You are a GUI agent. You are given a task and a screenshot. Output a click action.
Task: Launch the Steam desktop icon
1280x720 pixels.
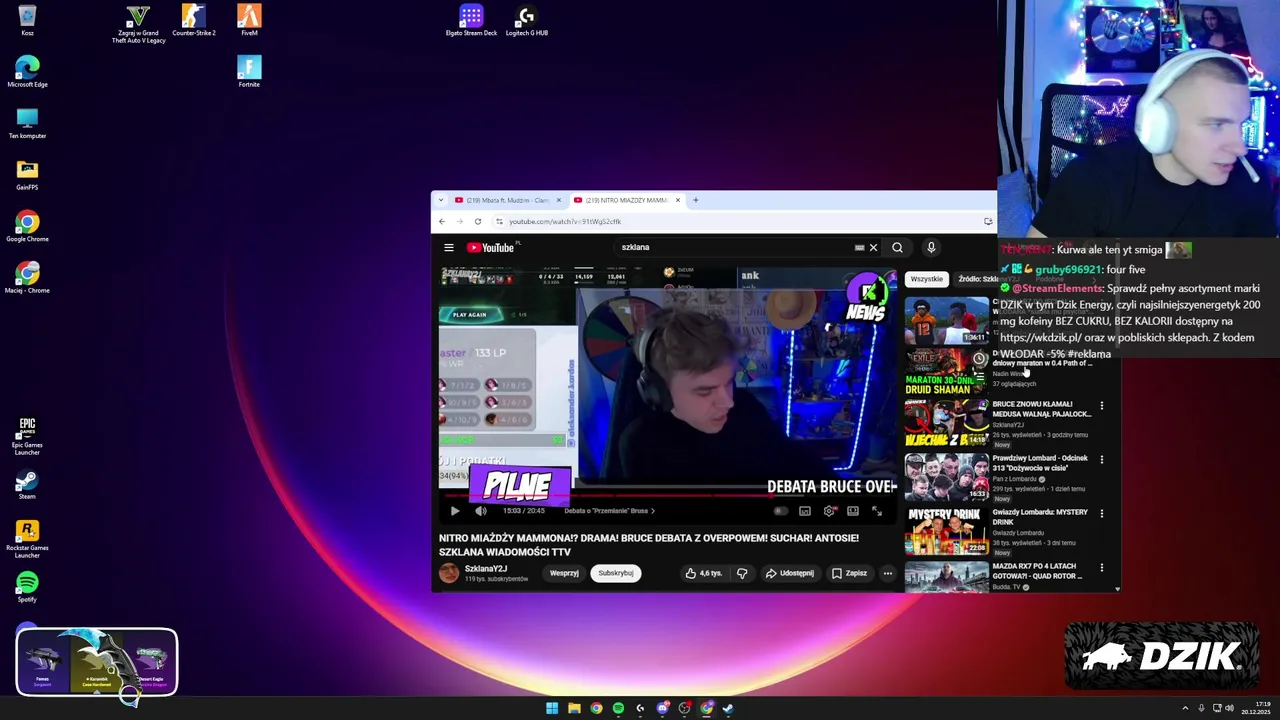27,485
